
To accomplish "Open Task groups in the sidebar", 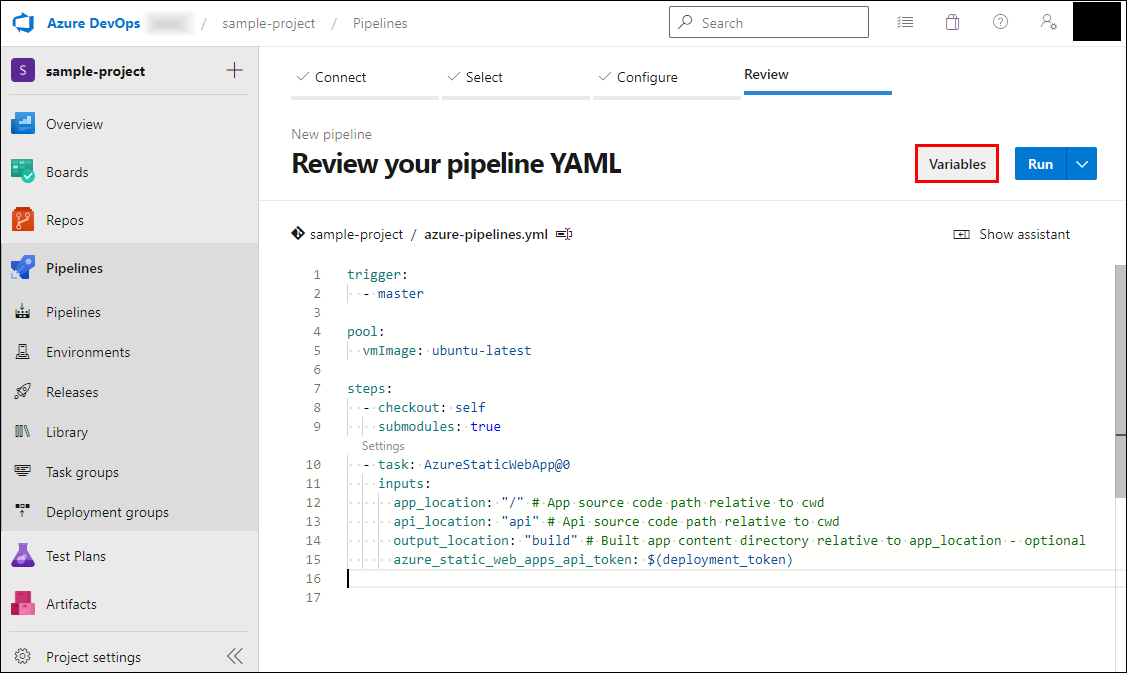I will (129, 472).
